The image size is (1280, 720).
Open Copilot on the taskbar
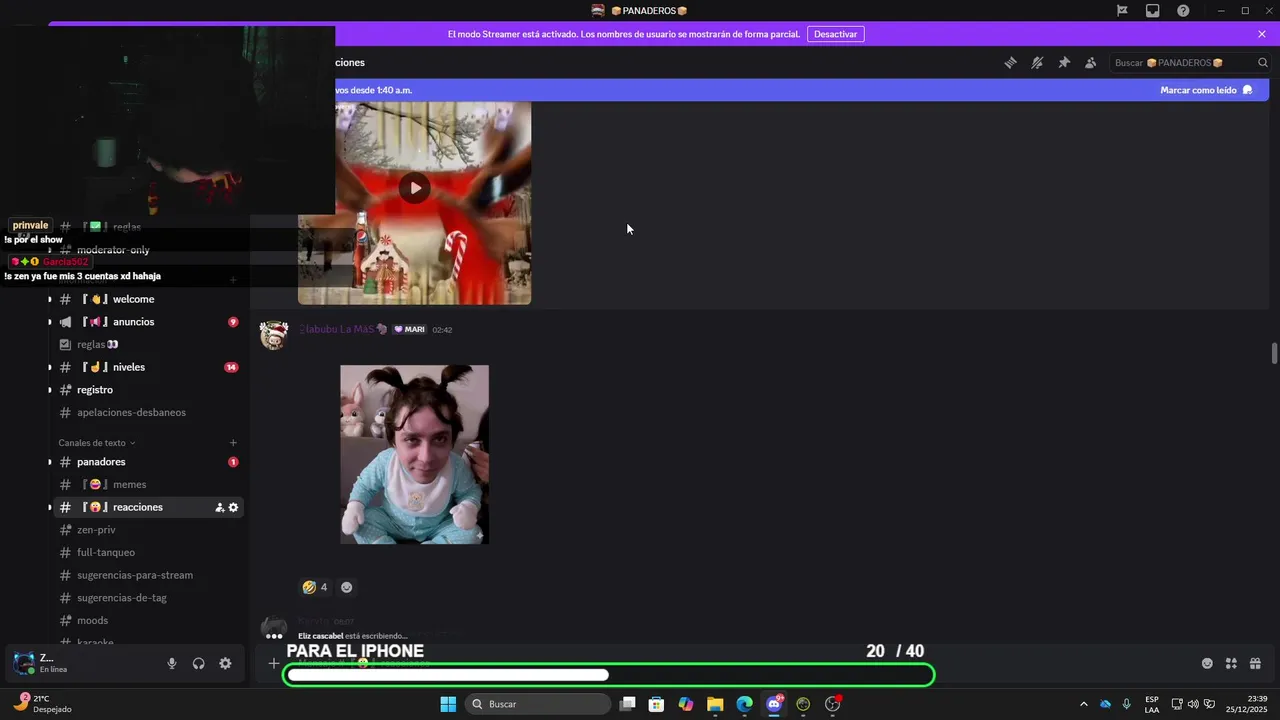[686, 704]
